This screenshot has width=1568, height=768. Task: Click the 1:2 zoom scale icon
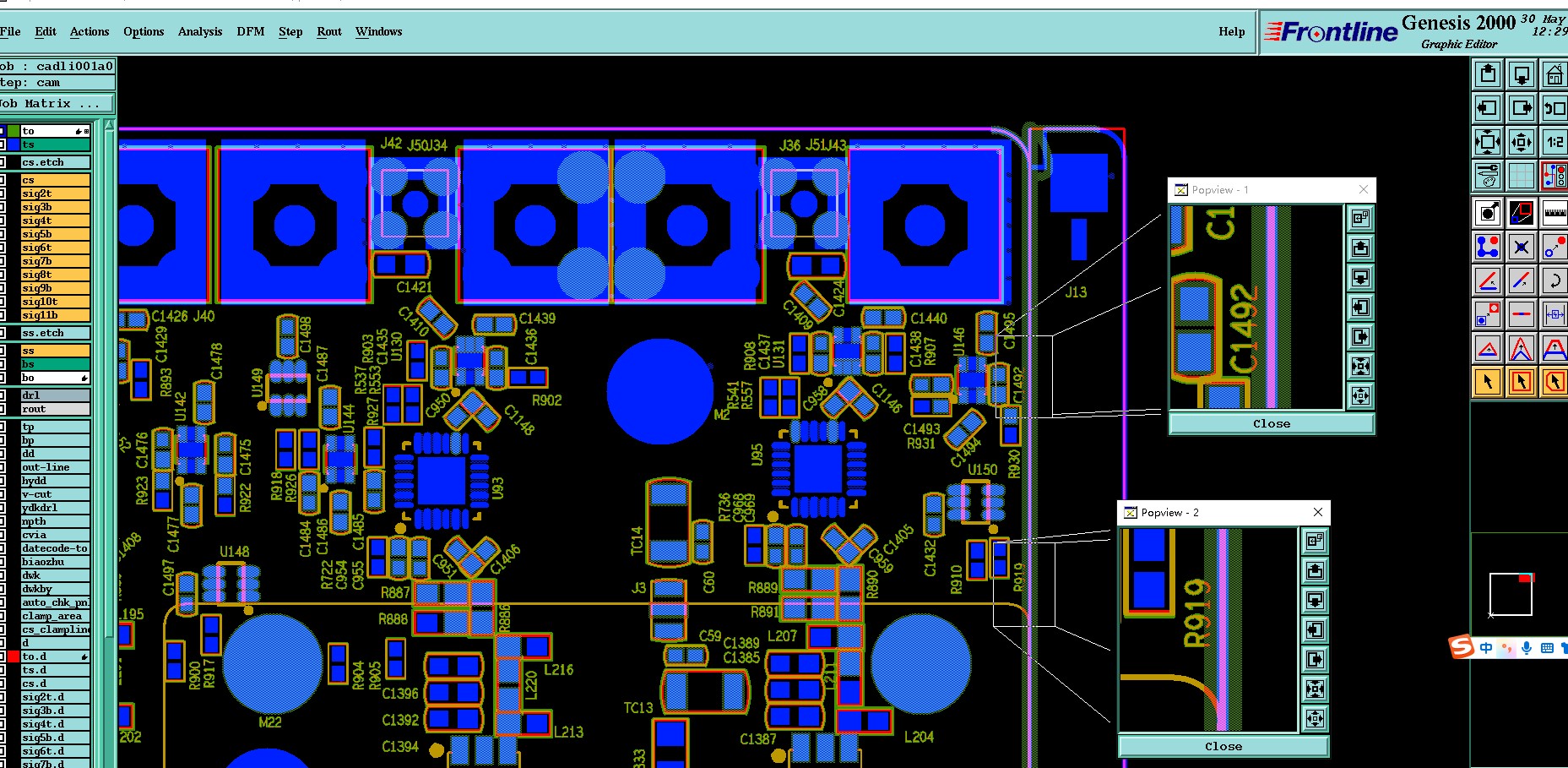(1554, 141)
